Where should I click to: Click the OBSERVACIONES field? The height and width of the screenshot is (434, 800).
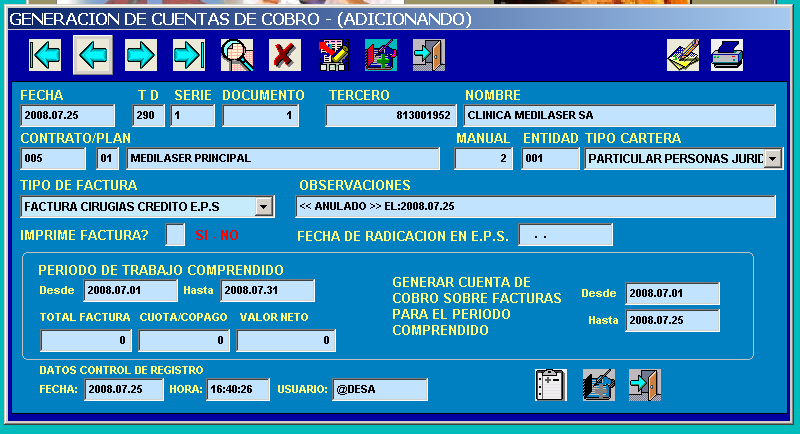536,207
